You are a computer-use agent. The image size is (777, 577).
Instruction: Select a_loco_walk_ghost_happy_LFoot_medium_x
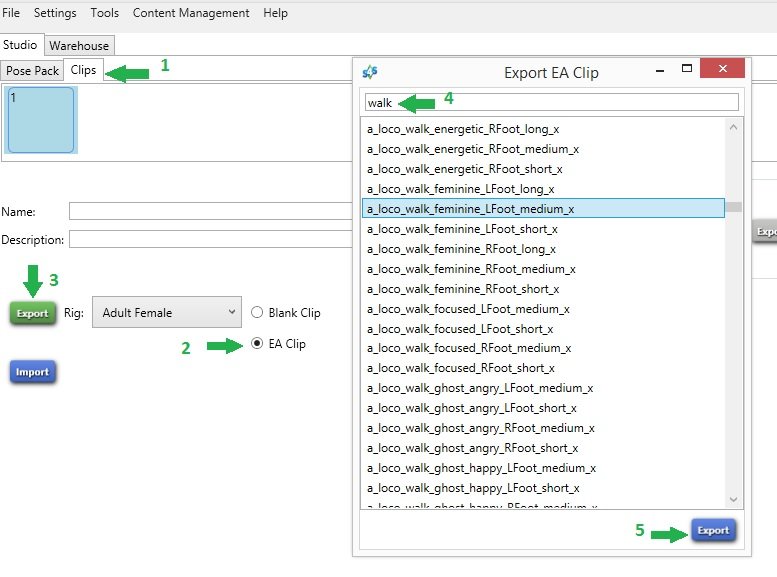(543, 468)
